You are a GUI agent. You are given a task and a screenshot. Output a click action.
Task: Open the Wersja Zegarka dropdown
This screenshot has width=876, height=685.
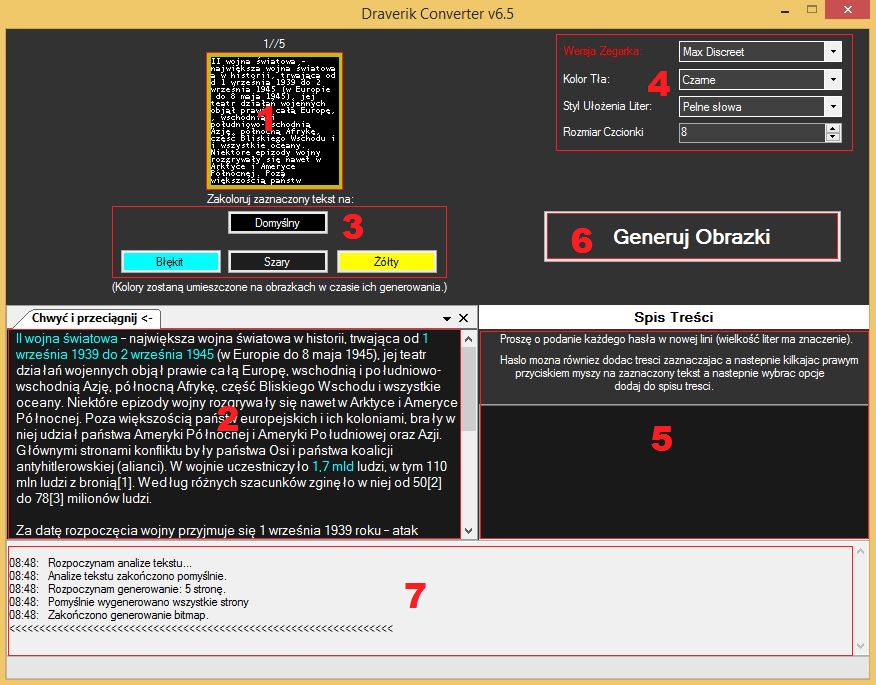832,52
